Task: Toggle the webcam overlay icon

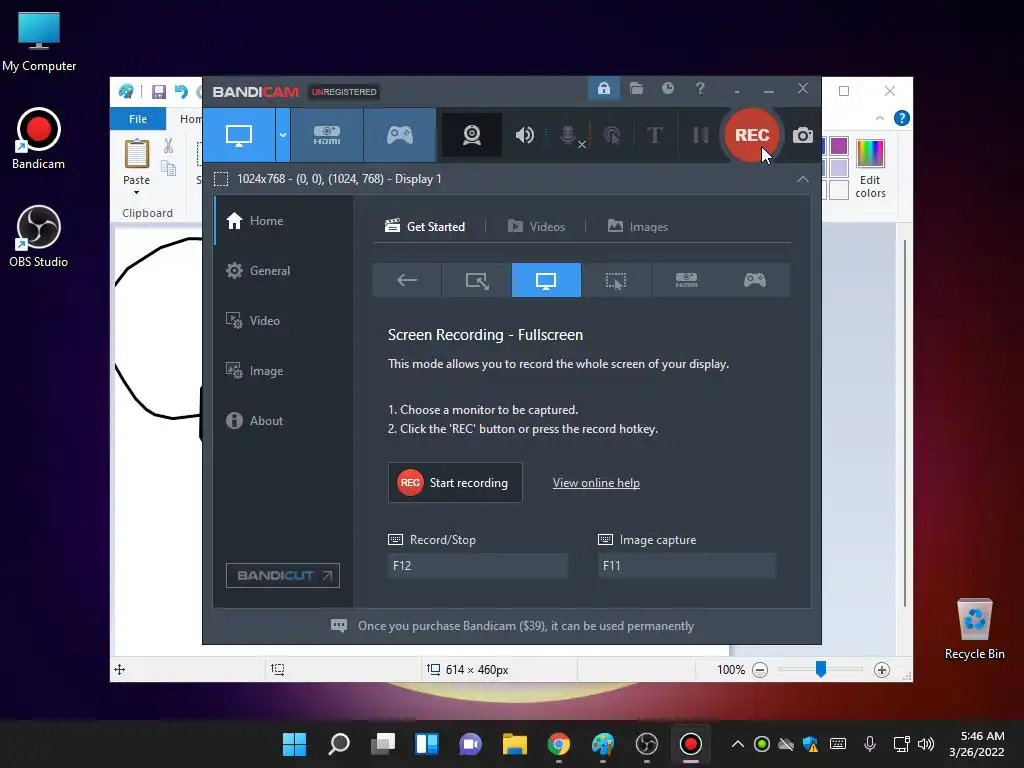Action: (x=472, y=135)
